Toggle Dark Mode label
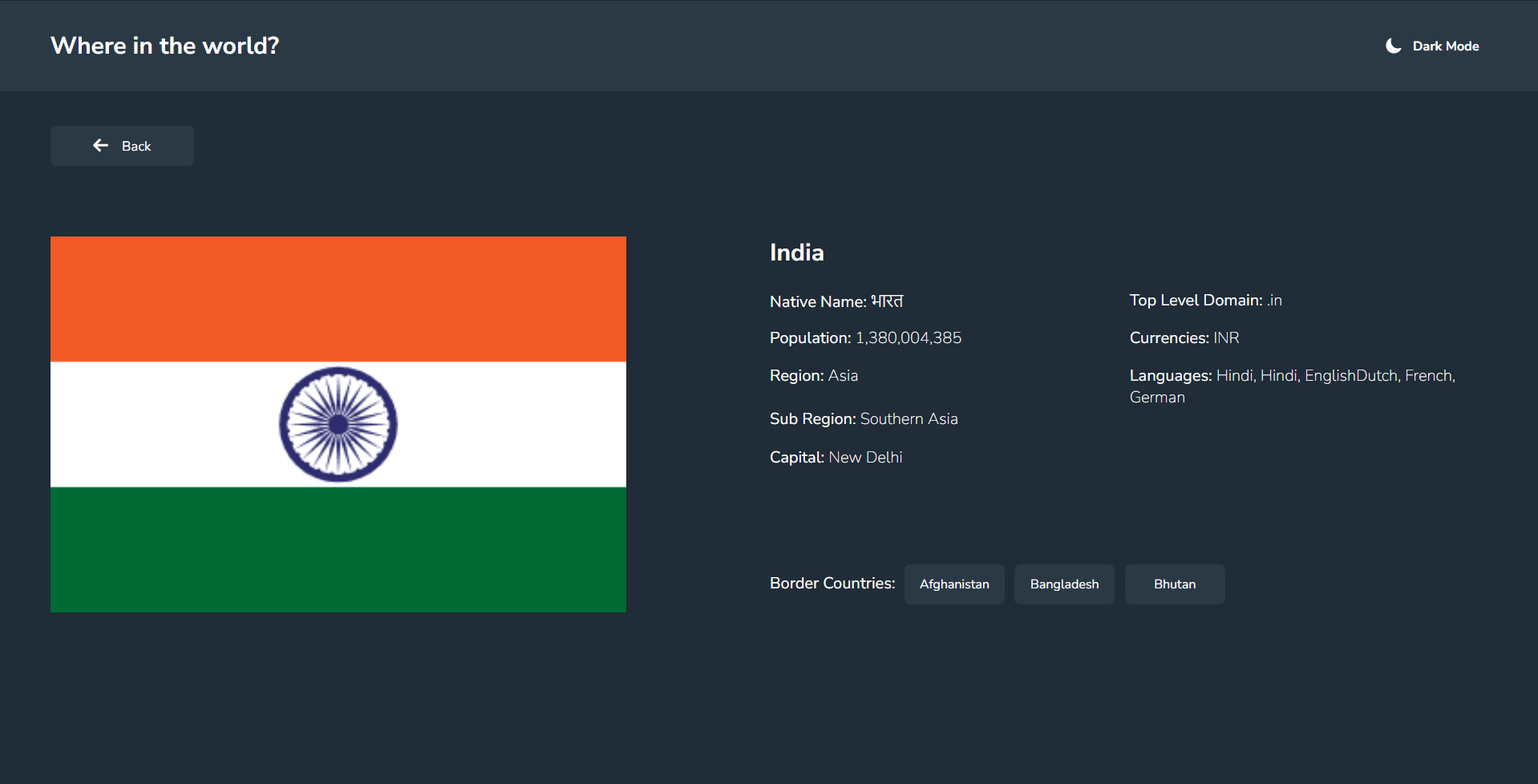 pyautogui.click(x=1445, y=46)
